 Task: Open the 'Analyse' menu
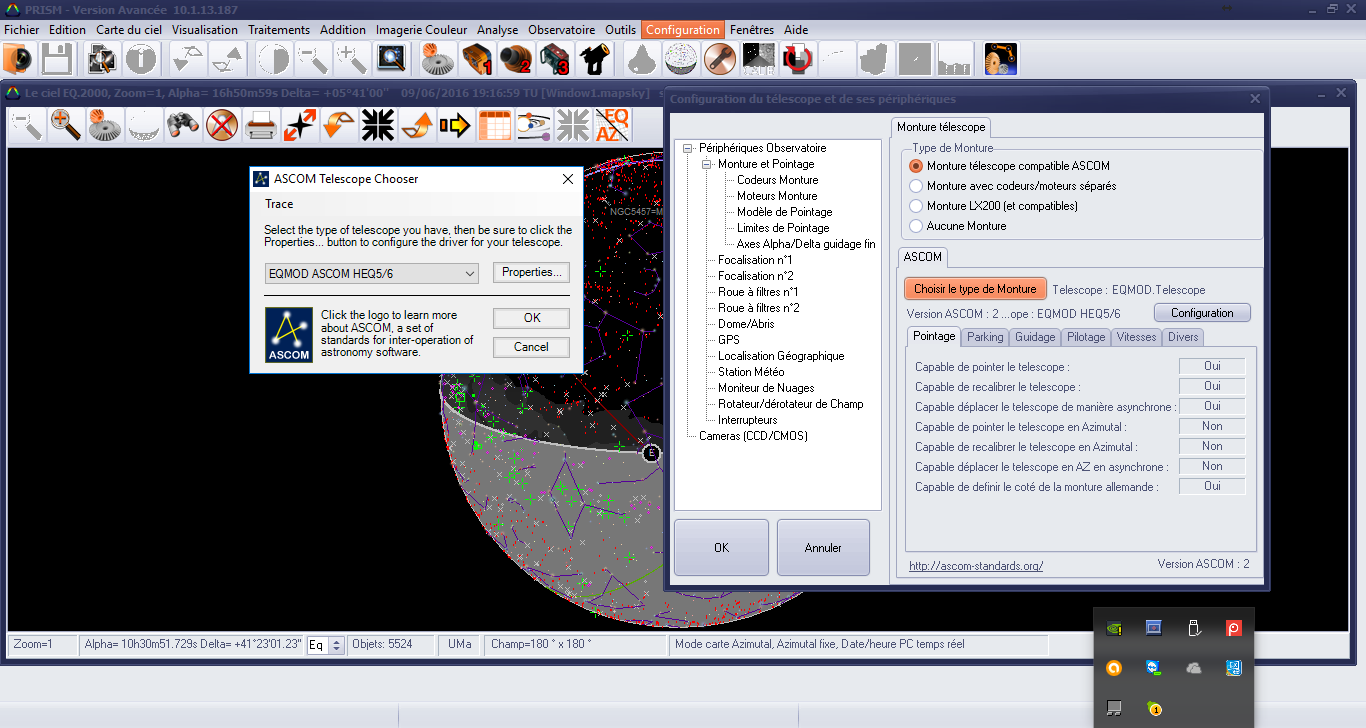pos(497,30)
